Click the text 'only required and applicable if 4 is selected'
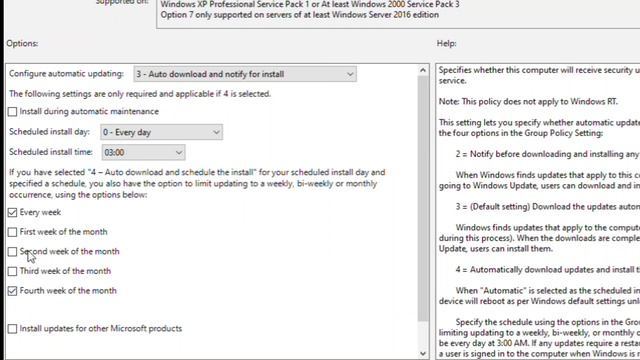The image size is (640, 360). tap(191, 94)
